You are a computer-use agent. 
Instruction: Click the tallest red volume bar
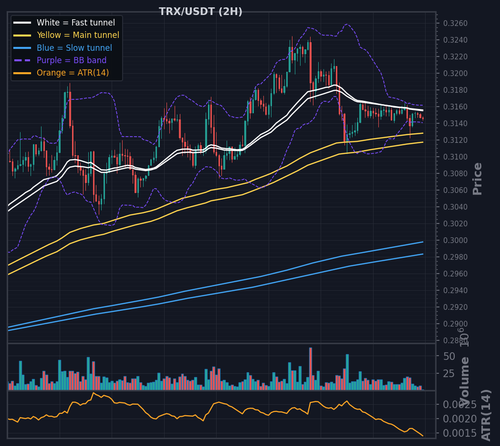click(x=311, y=369)
